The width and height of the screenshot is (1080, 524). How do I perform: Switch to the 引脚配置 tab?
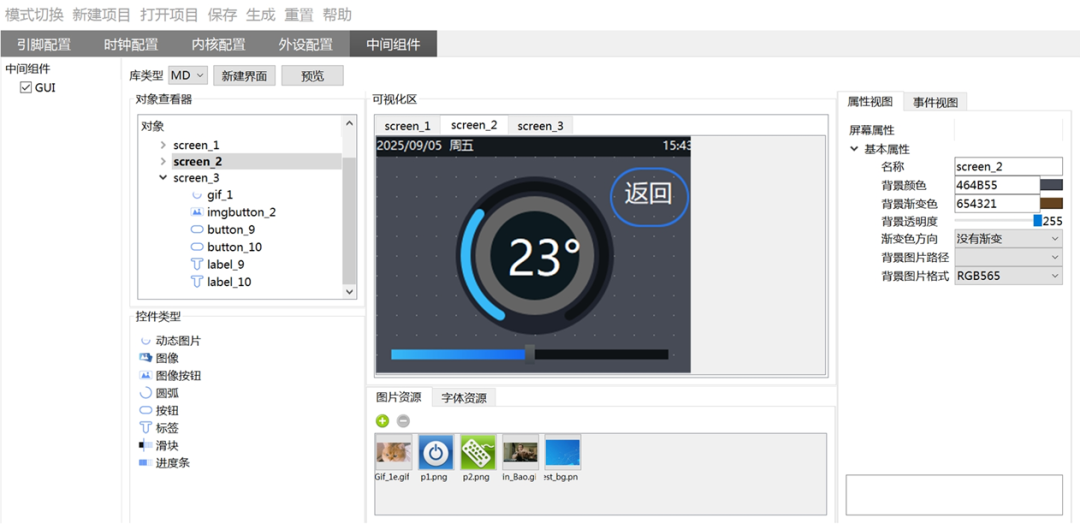click(44, 44)
